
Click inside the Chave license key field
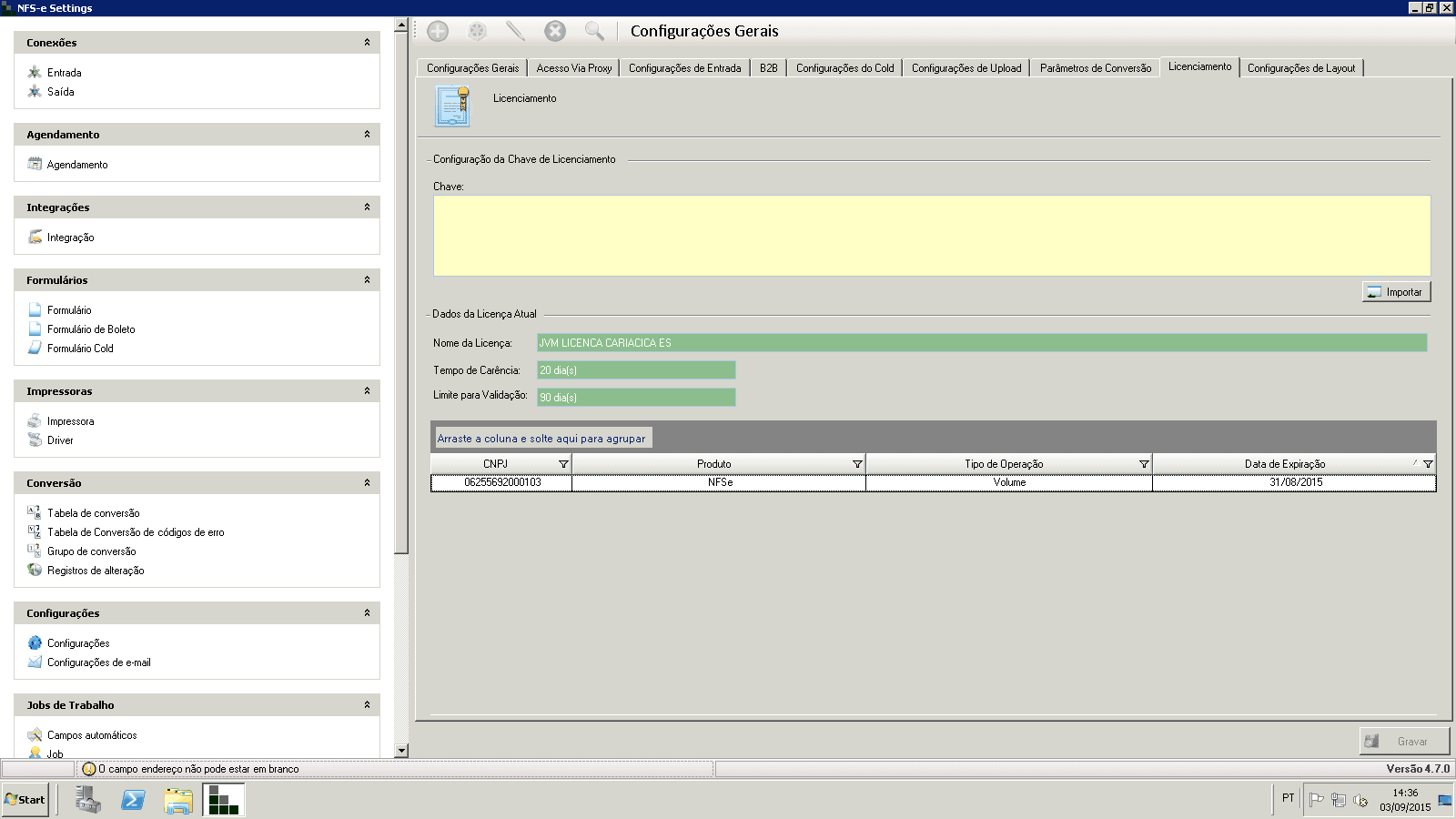931,236
